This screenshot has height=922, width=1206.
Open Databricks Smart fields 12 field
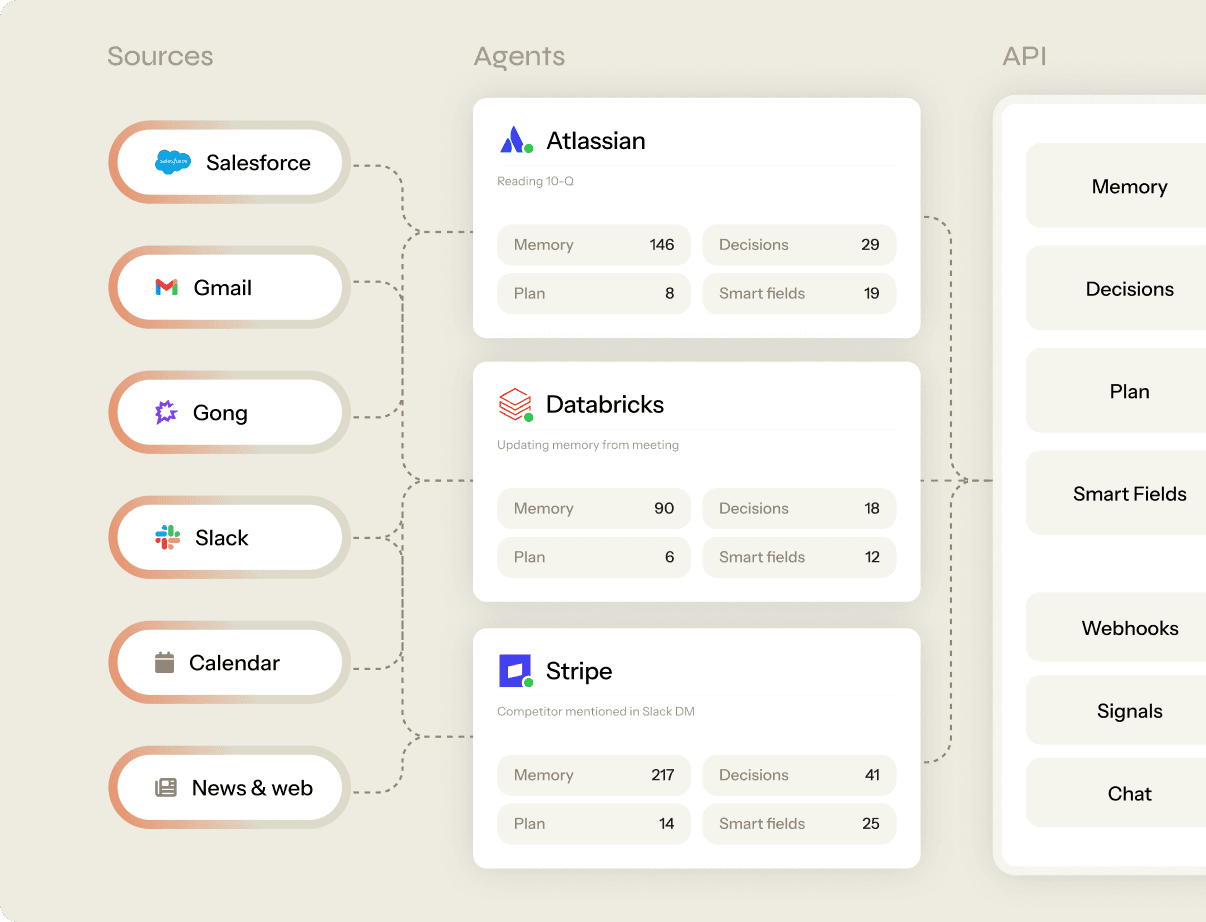coord(799,558)
